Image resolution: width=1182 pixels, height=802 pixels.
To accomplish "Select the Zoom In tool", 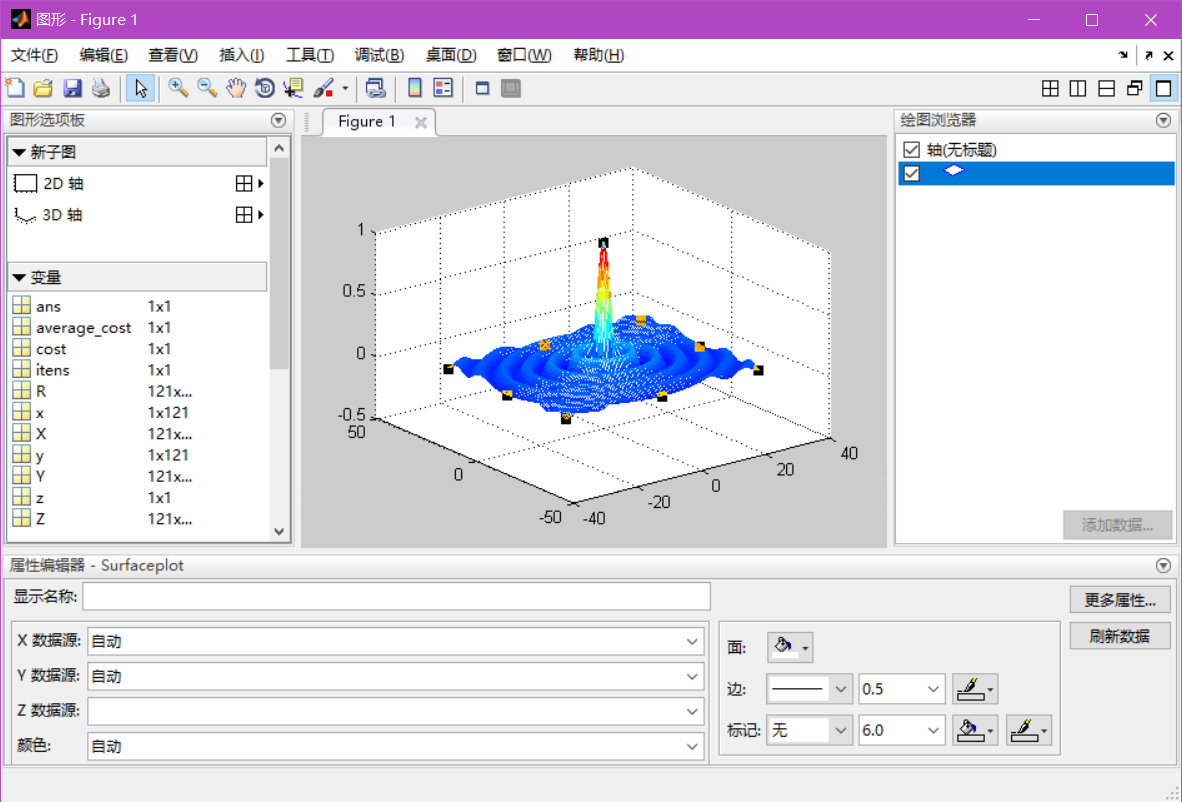I will [x=178, y=88].
